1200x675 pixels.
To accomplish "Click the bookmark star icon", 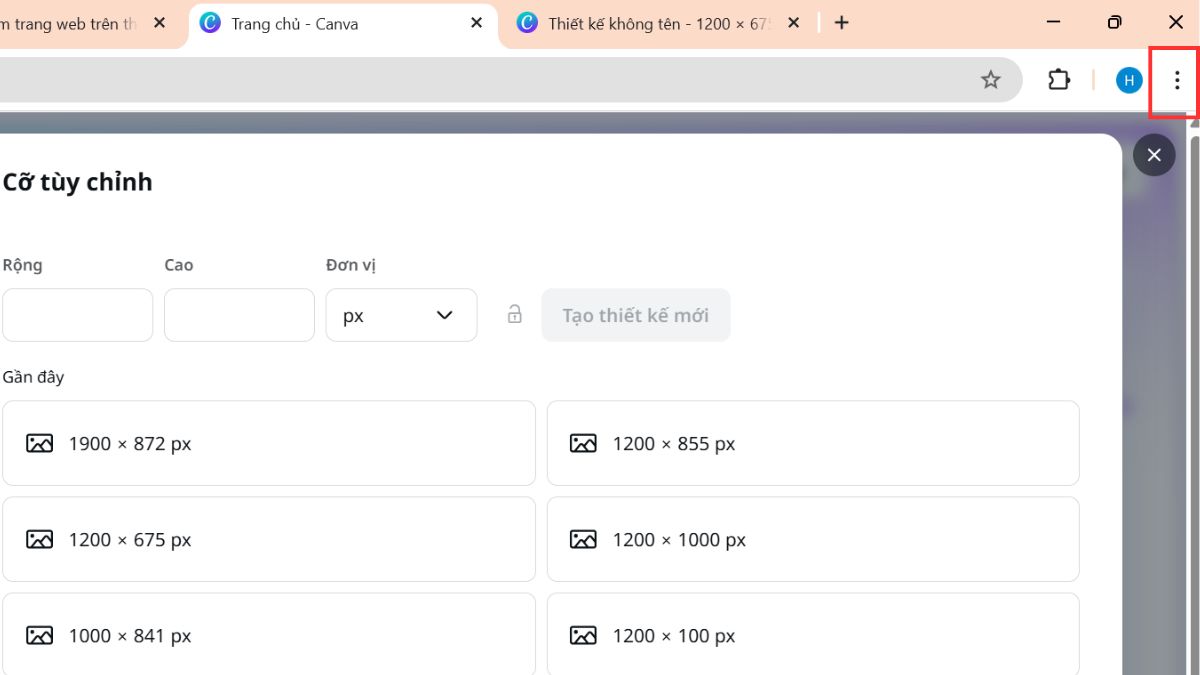I will (x=991, y=79).
